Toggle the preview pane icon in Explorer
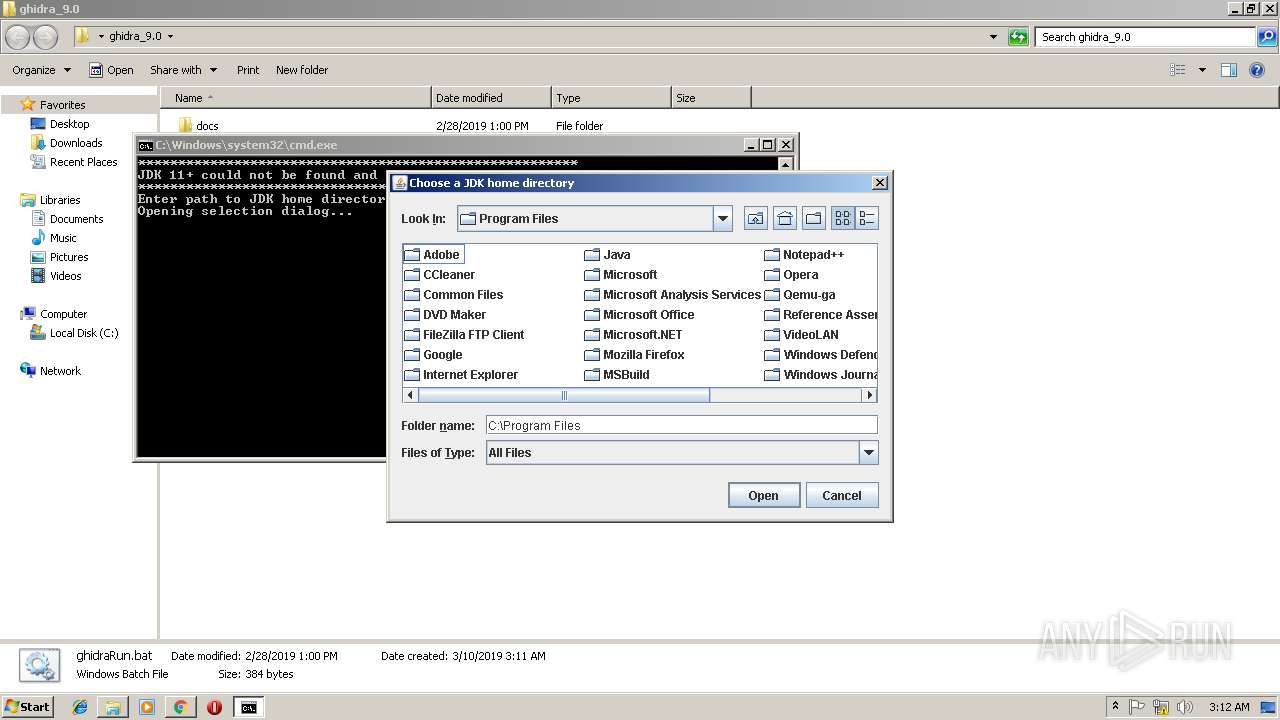Viewport: 1280px width, 720px height. [x=1229, y=70]
